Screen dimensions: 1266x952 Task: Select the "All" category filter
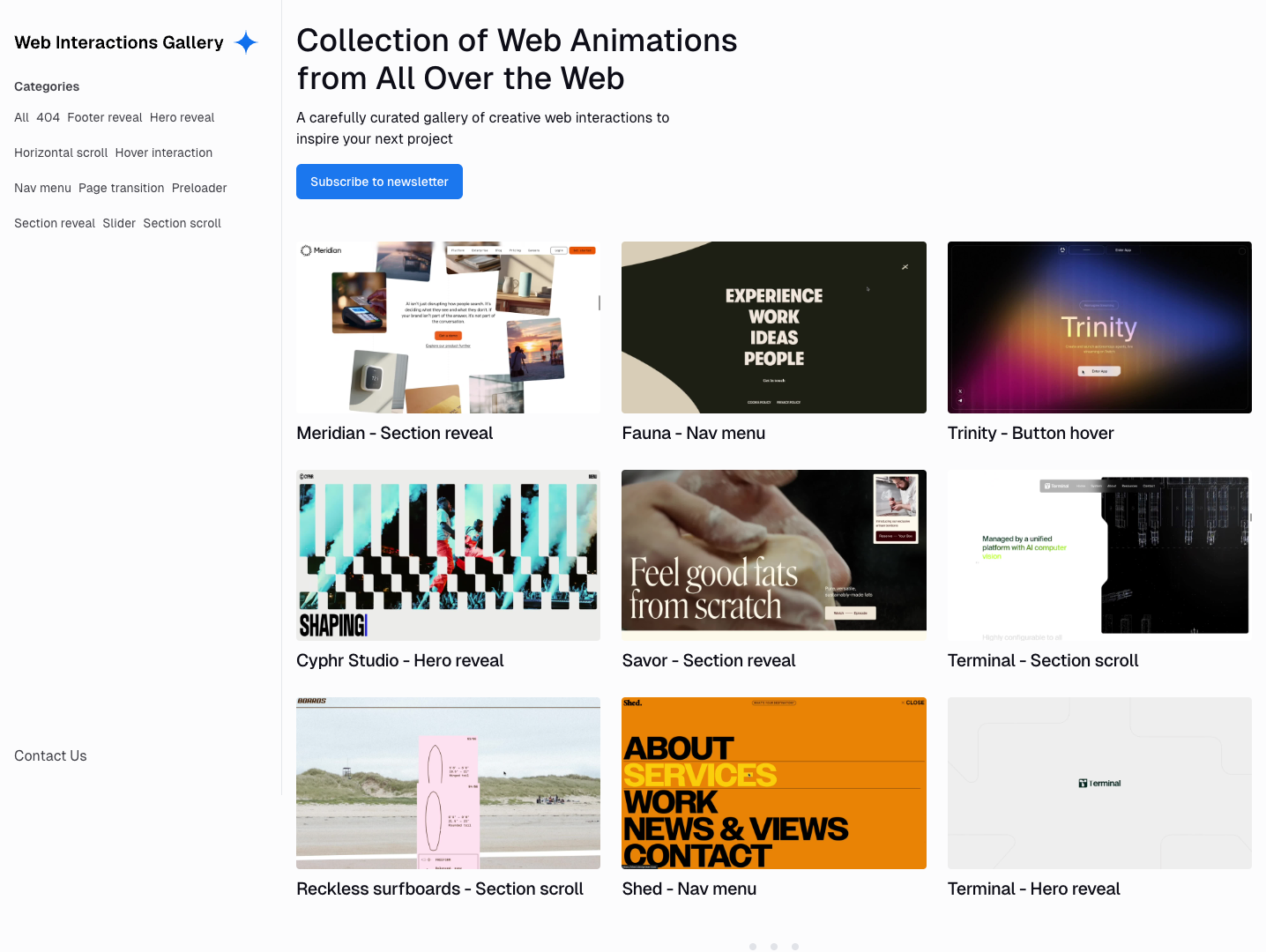point(21,117)
